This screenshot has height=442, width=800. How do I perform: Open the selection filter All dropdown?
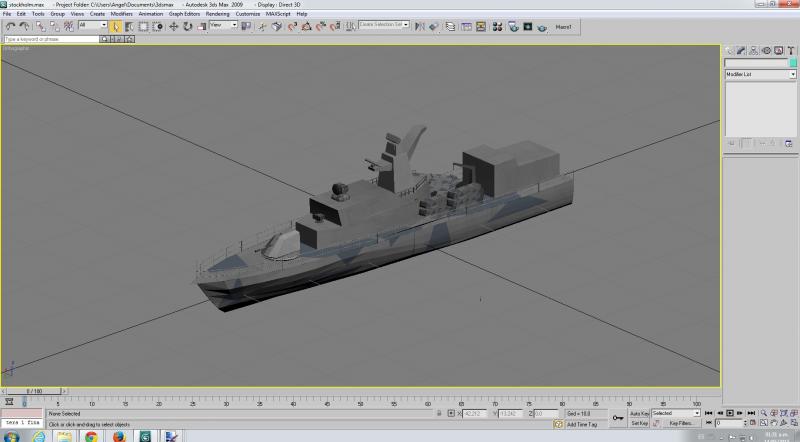point(92,25)
